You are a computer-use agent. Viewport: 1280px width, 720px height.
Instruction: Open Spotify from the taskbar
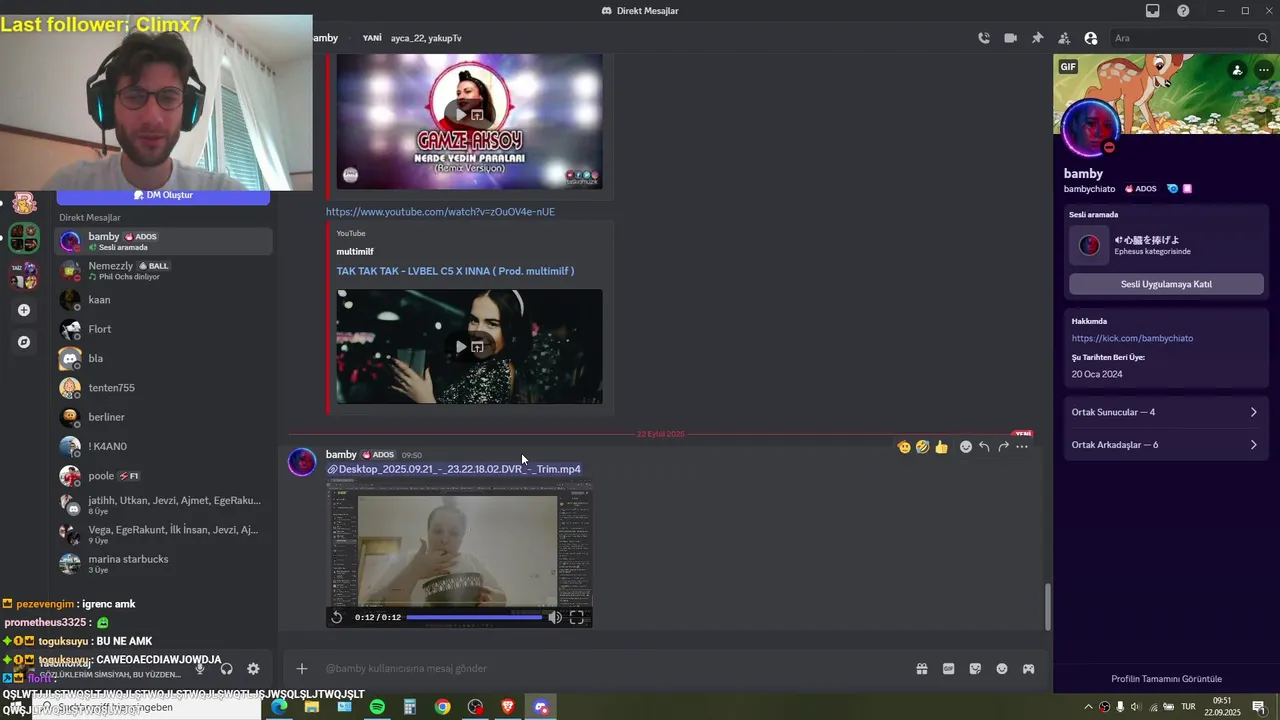pyautogui.click(x=377, y=707)
